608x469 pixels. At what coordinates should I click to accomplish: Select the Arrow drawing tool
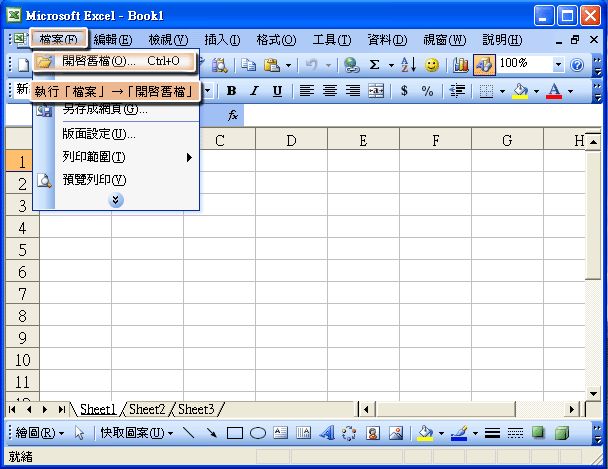[x=212, y=433]
